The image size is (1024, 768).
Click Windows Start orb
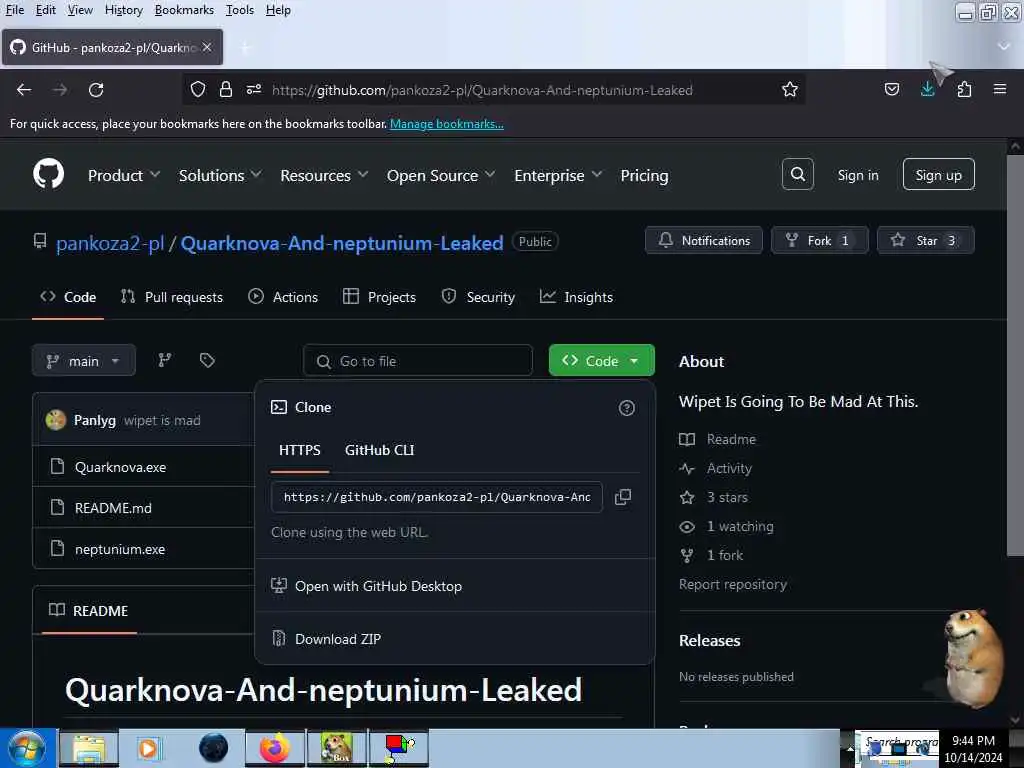tap(27, 748)
